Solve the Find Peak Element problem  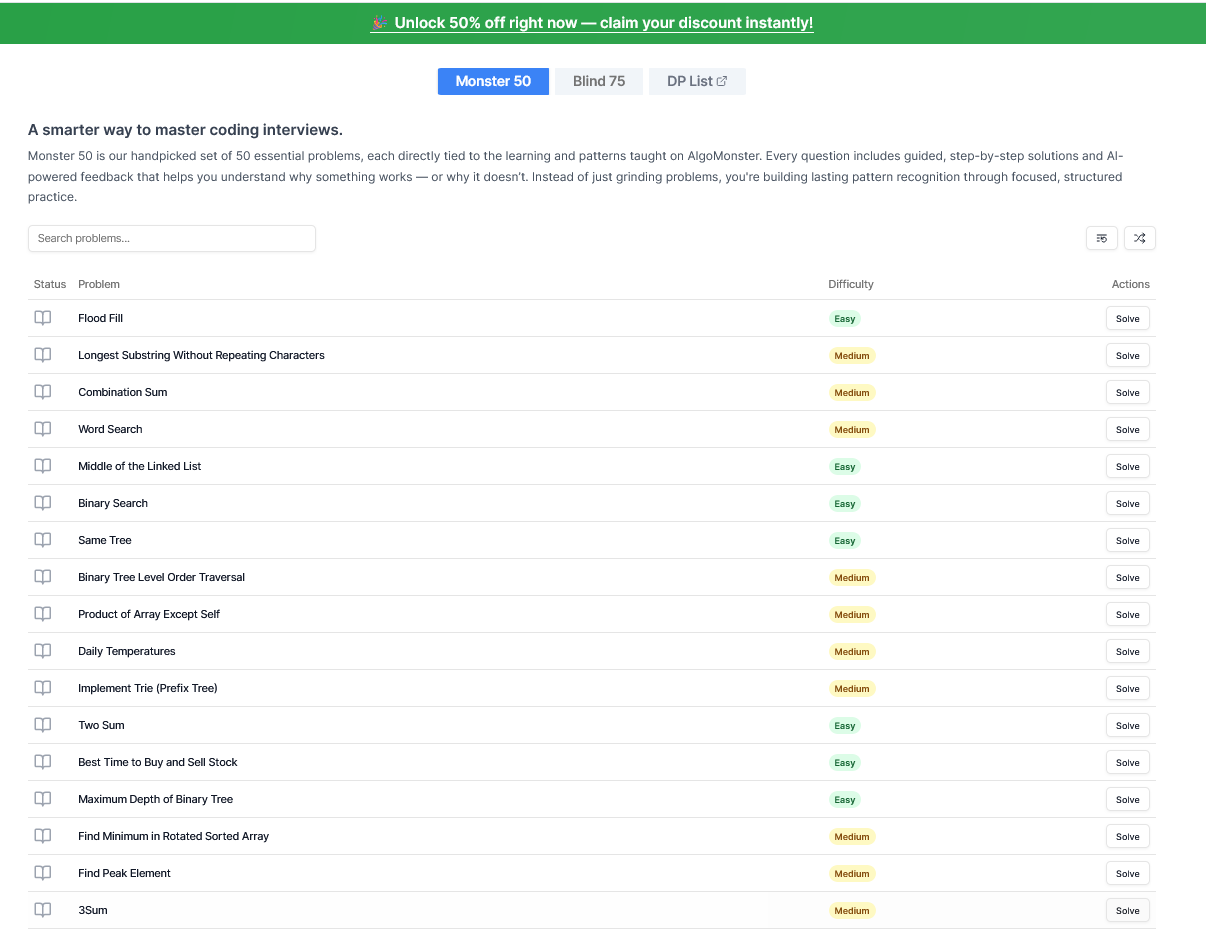(x=1127, y=874)
